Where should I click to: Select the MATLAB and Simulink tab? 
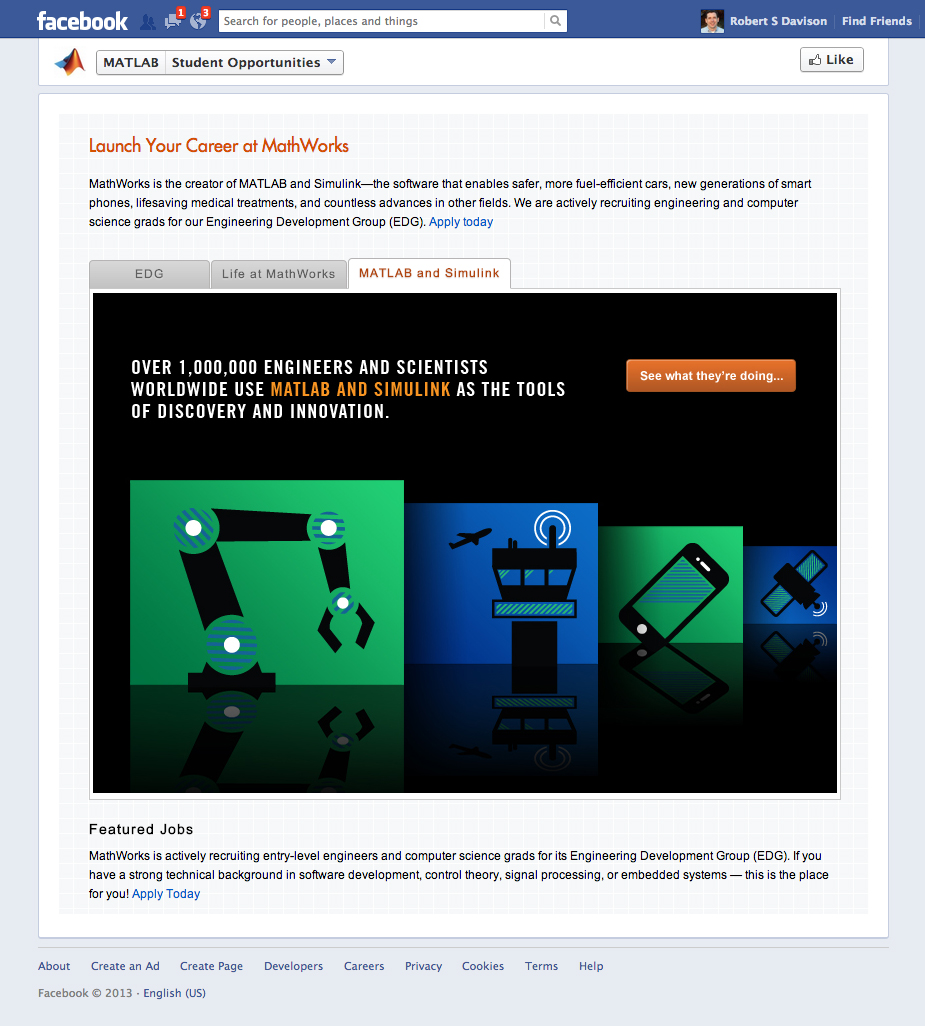[429, 274]
